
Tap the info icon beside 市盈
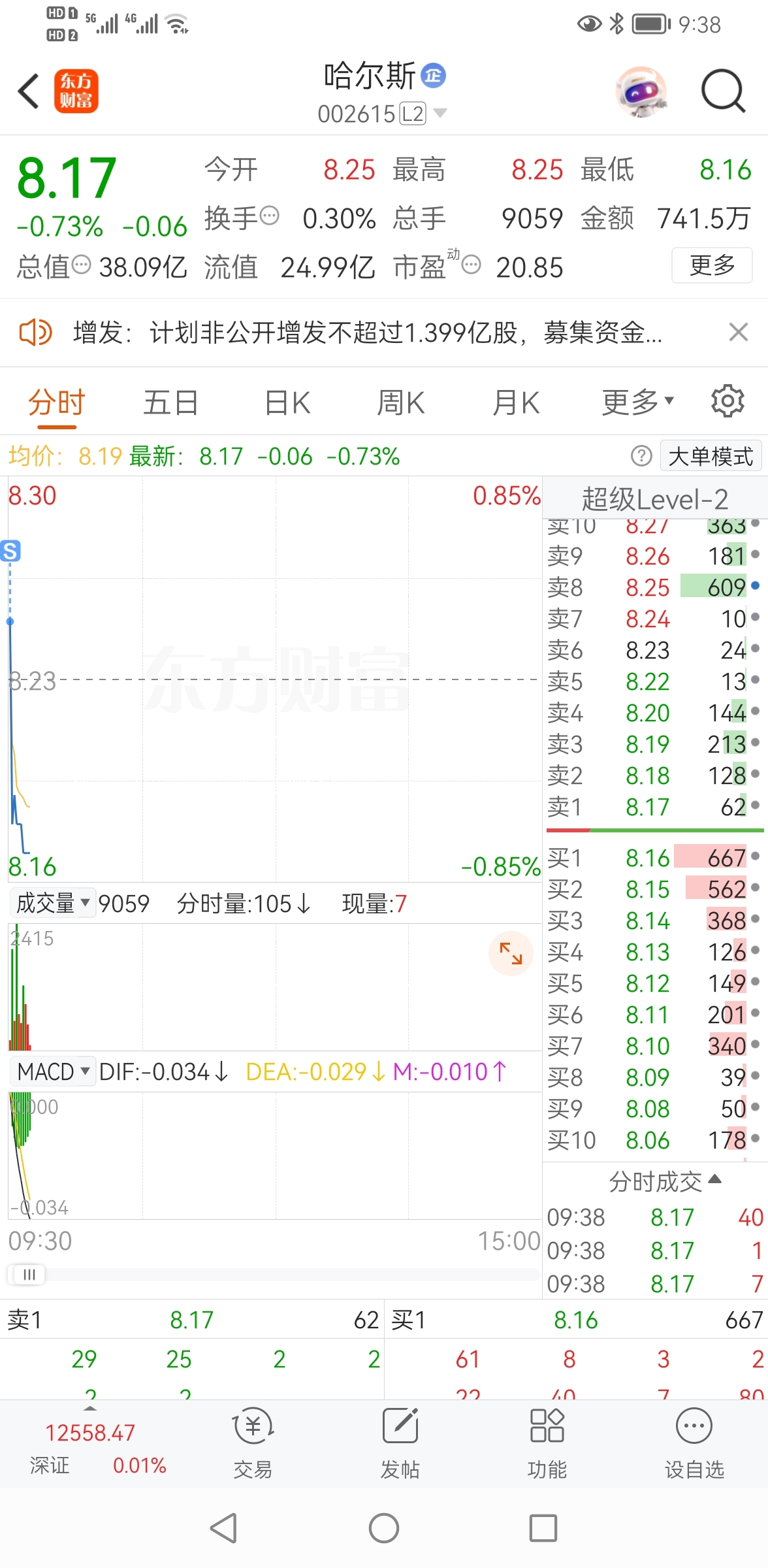point(471,265)
